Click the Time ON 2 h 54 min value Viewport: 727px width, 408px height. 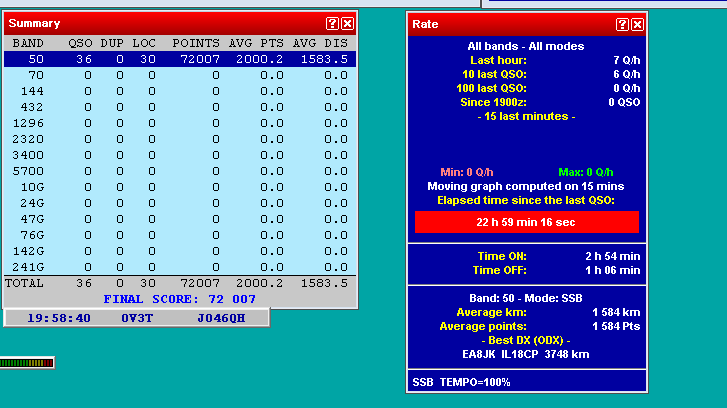pyautogui.click(x=612, y=256)
